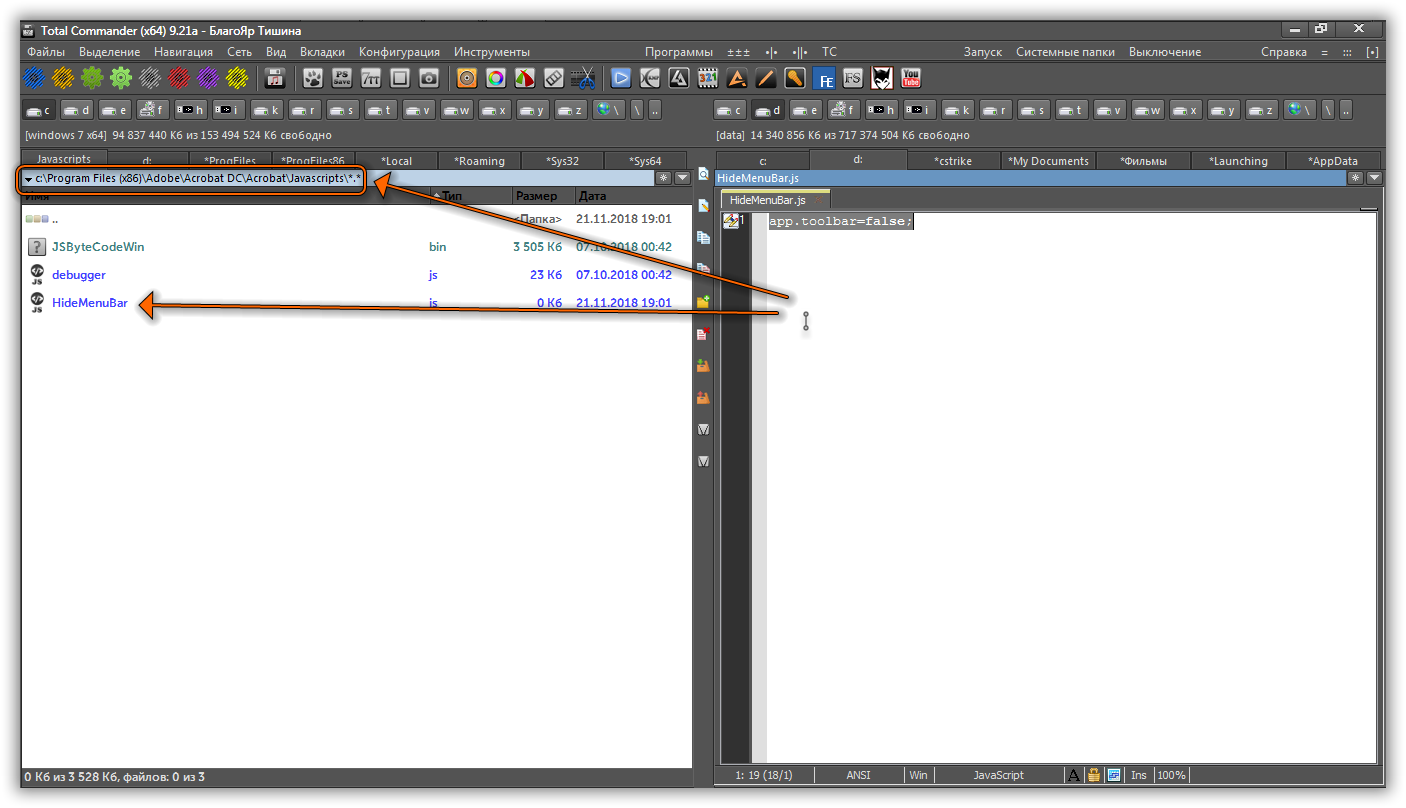The image size is (1406, 808).
Task: Switch to the *AppData tab
Action: 1333,160
